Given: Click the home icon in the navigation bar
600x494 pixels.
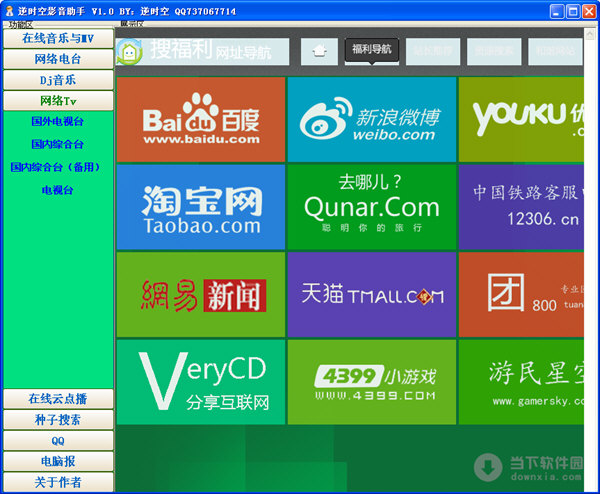Looking at the screenshot, I should coord(320,51).
